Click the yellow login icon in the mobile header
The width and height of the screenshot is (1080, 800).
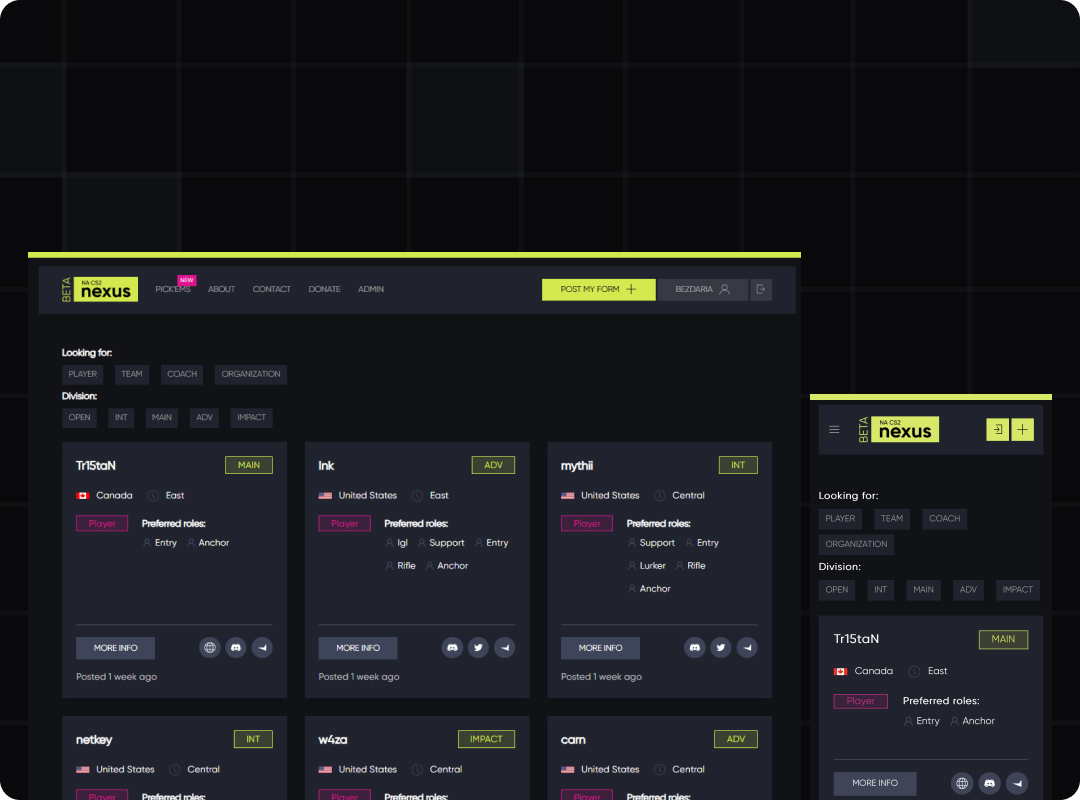(997, 429)
